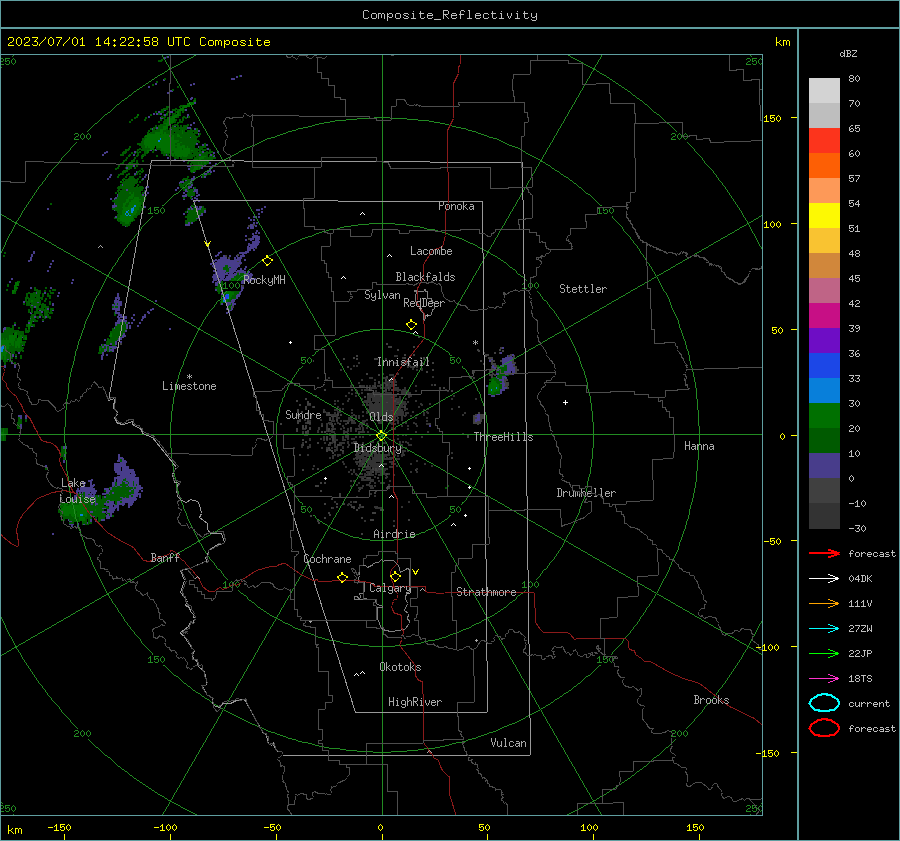Click the radar center diamond above Didsbury
Viewport: 900px width, 841px height.
tap(382, 436)
